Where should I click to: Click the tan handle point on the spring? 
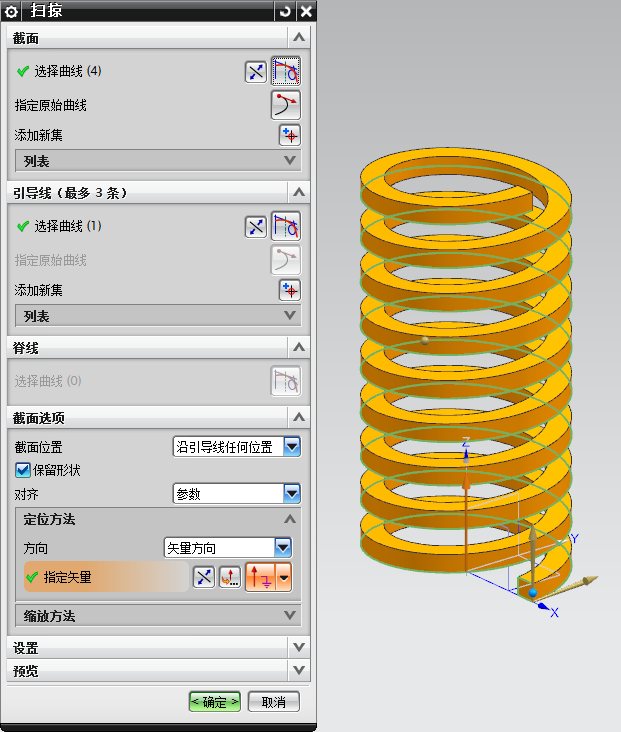425,340
